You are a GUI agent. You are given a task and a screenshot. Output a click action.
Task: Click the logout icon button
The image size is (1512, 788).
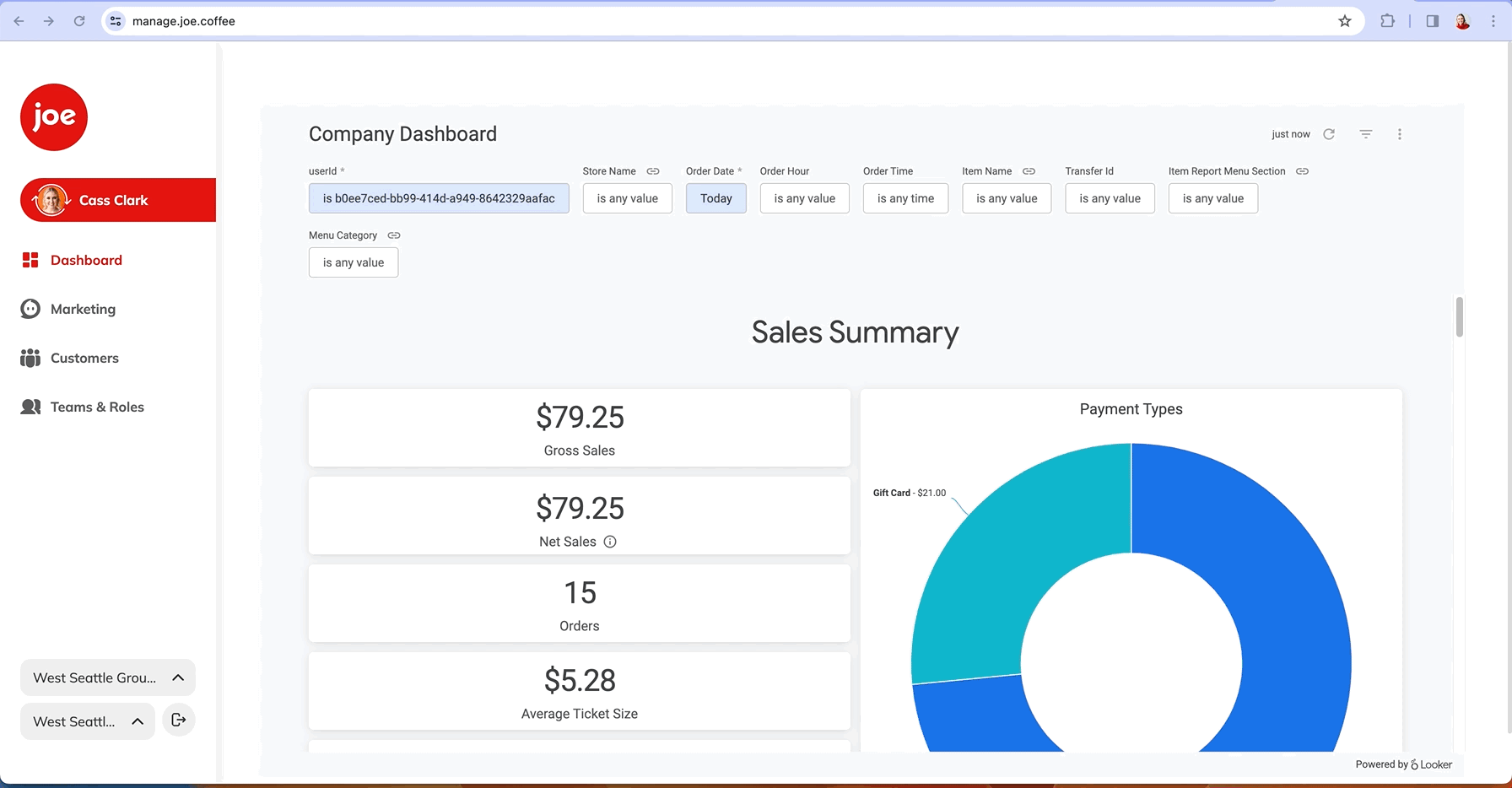179,720
